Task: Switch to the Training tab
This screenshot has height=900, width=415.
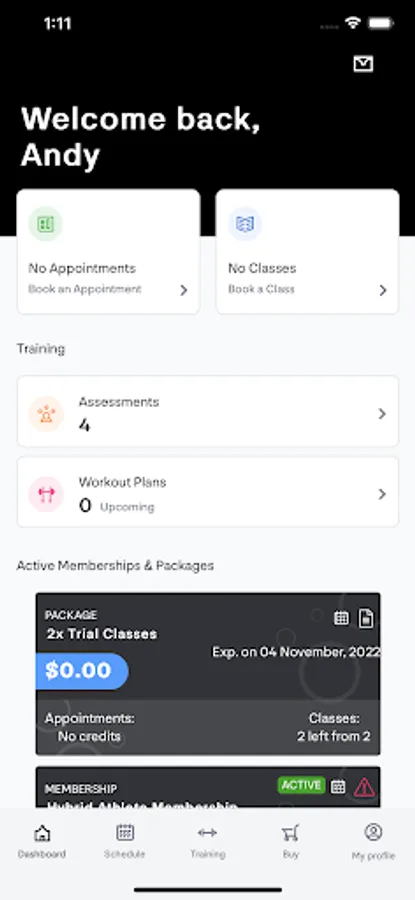Action: [207, 841]
